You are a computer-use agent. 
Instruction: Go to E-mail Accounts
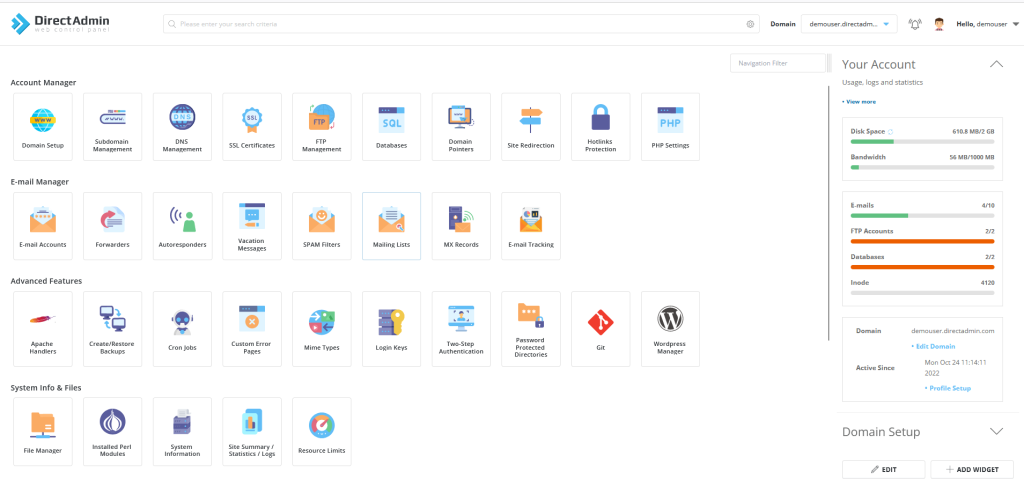coord(43,225)
